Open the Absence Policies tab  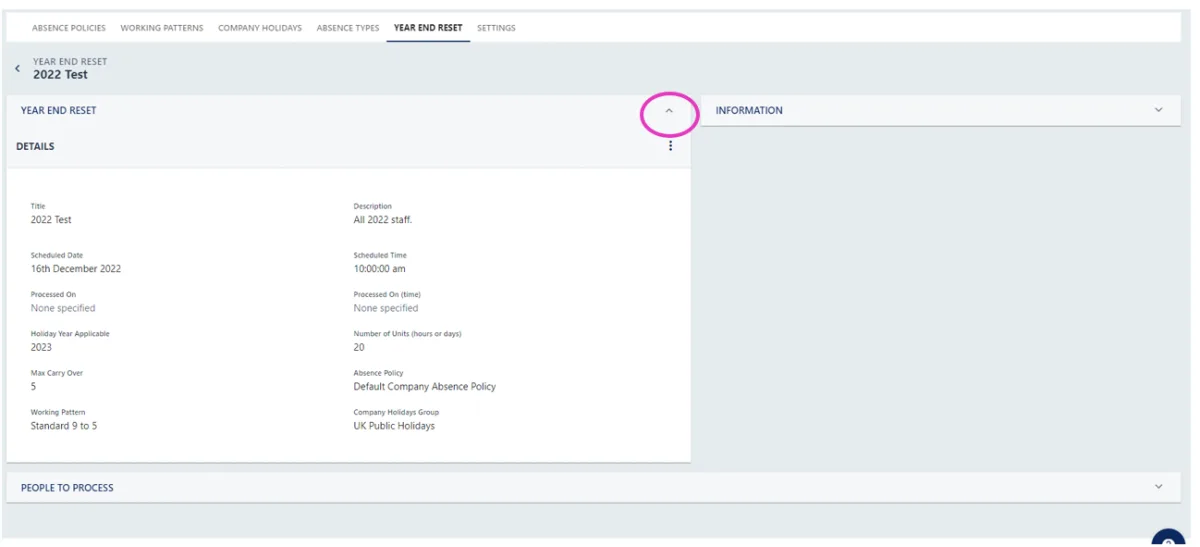(69, 28)
